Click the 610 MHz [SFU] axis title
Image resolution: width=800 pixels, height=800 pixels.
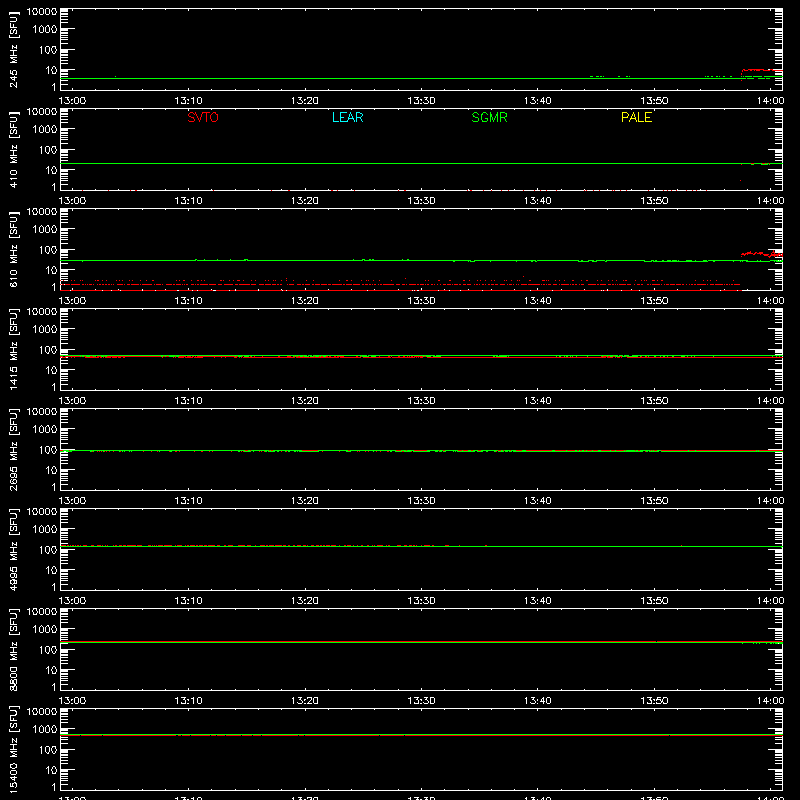(13, 249)
